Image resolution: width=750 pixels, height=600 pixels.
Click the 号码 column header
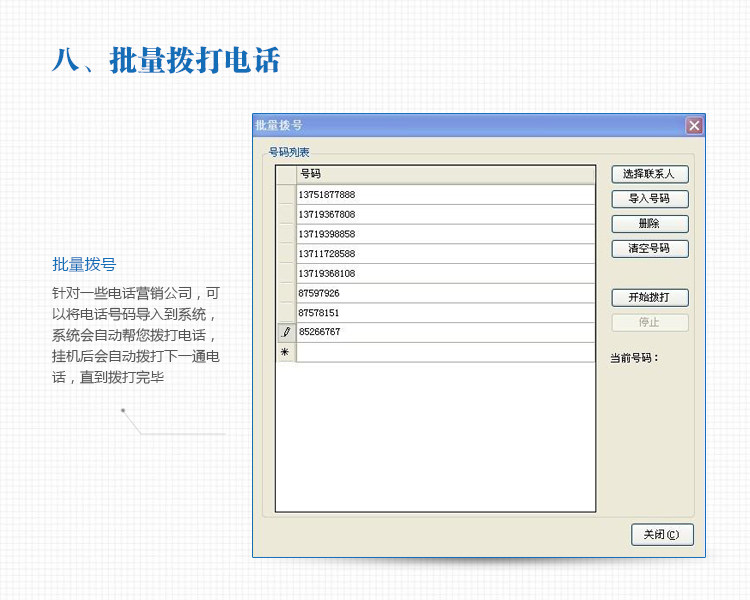point(445,175)
